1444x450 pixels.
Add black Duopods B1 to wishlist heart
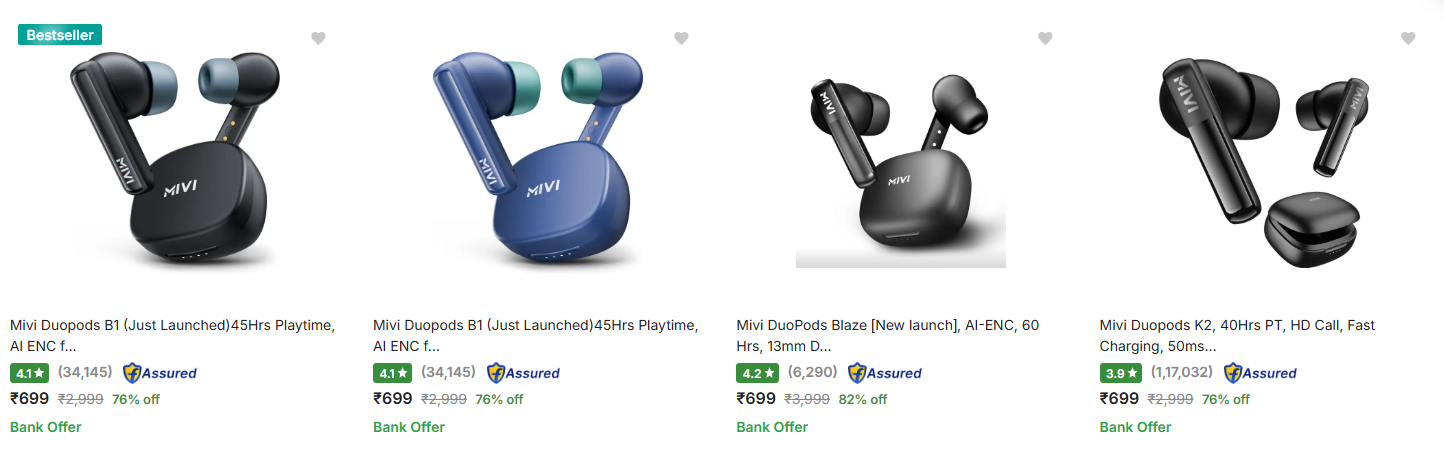(x=318, y=38)
